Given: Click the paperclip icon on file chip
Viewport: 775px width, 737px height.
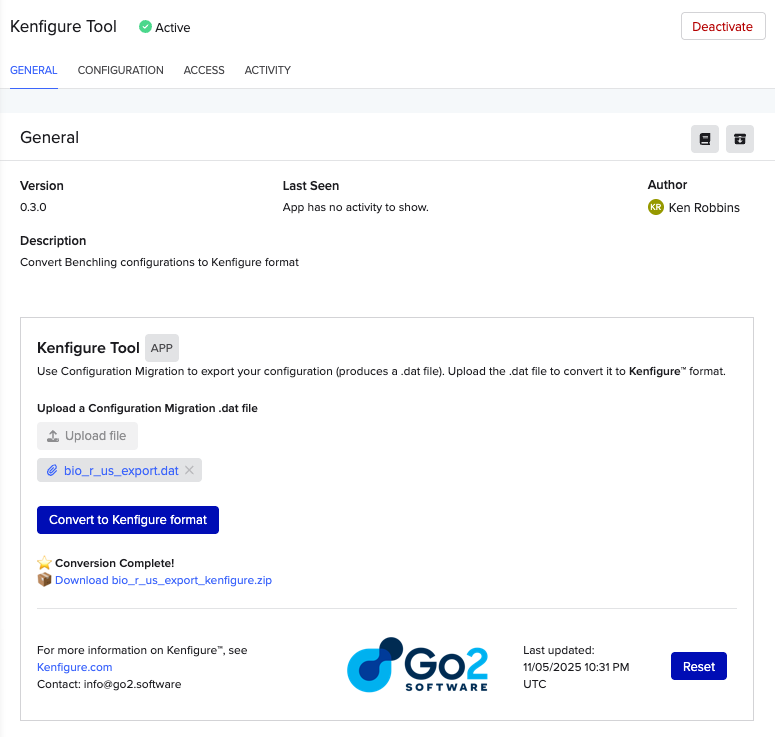Looking at the screenshot, I should [52, 470].
